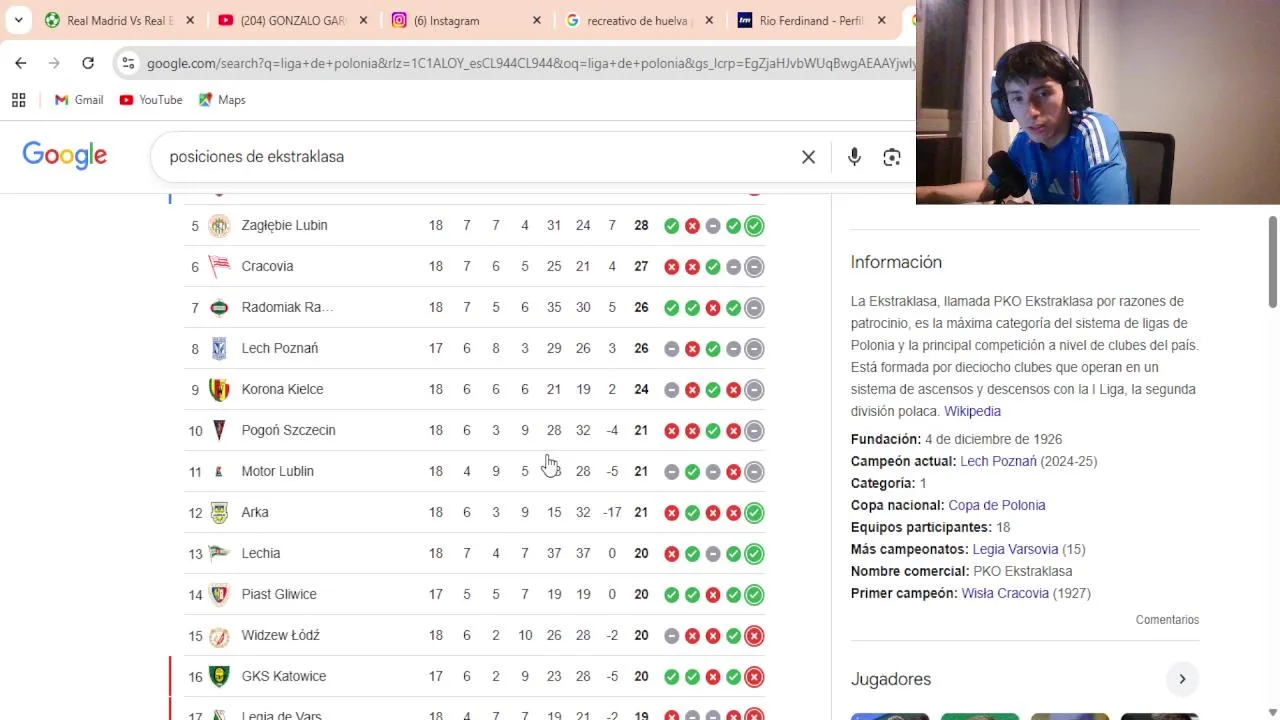
Task: Open the Apps grid in bookmarks bar
Action: click(x=18, y=100)
